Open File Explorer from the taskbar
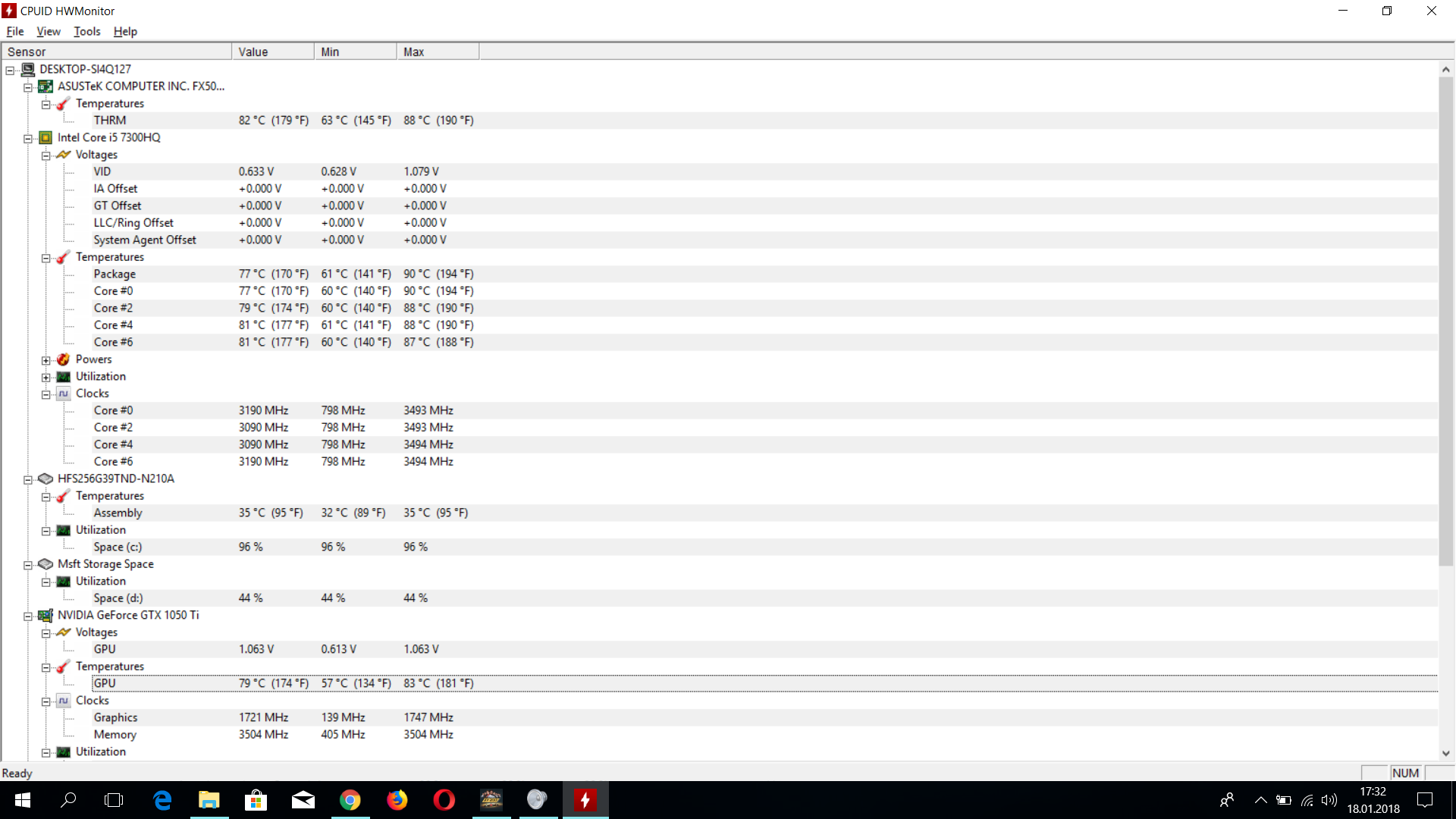 (x=209, y=800)
